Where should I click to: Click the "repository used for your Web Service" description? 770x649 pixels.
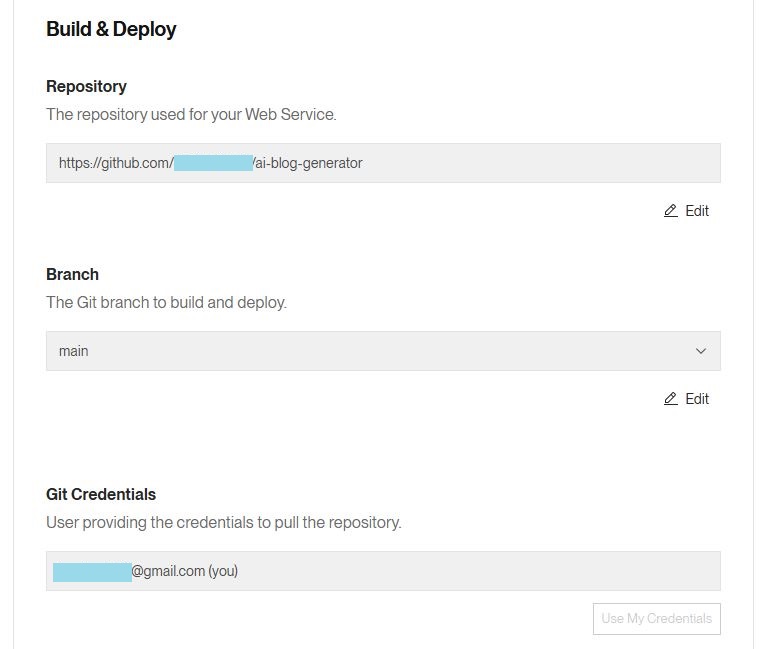(191, 115)
